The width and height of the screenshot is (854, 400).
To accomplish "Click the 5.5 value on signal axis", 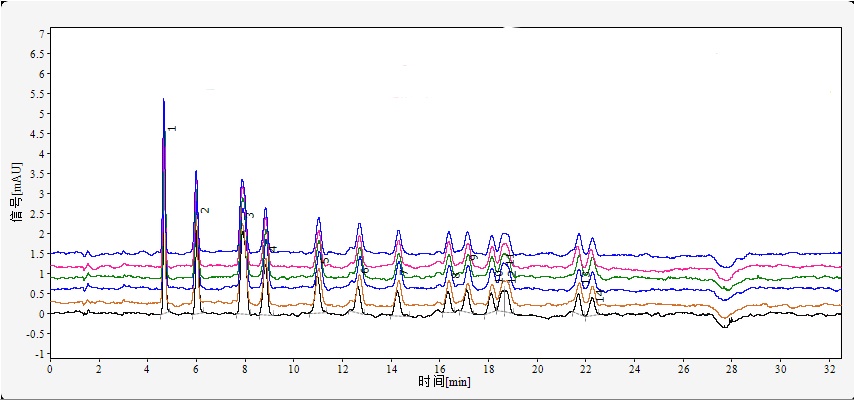I will click(x=37, y=94).
